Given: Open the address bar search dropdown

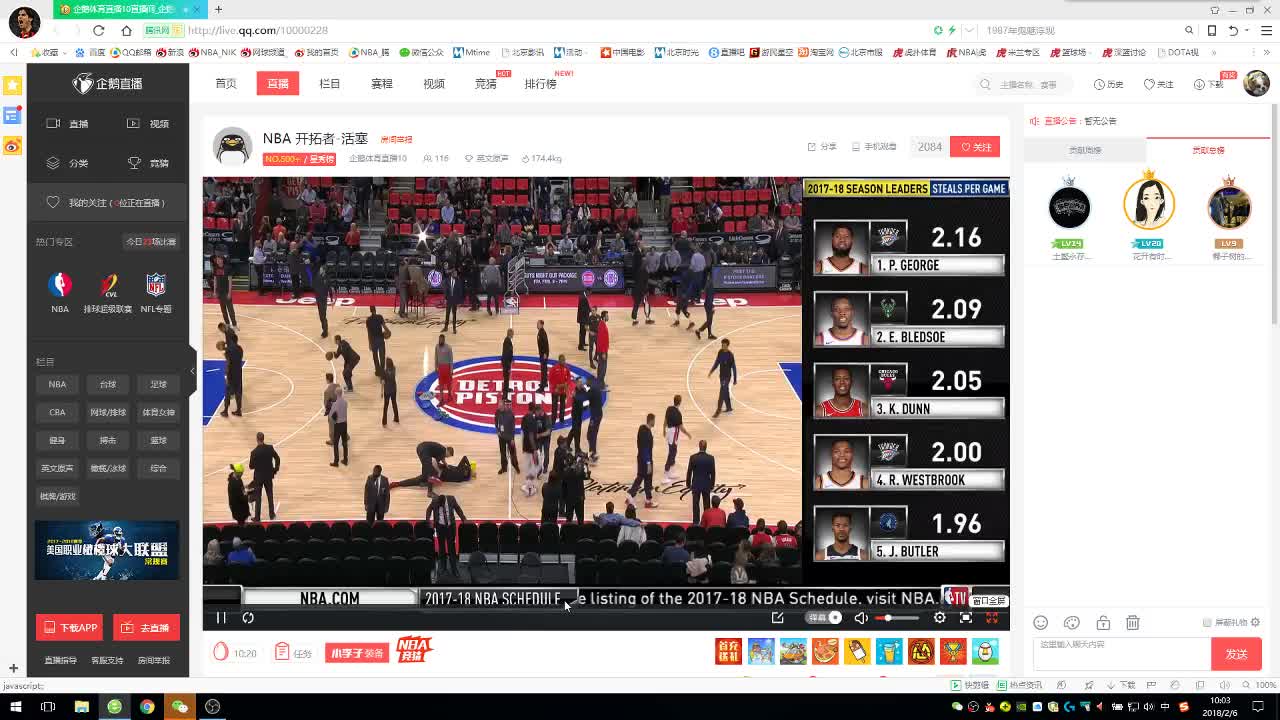Looking at the screenshot, I should click(x=1189, y=31).
